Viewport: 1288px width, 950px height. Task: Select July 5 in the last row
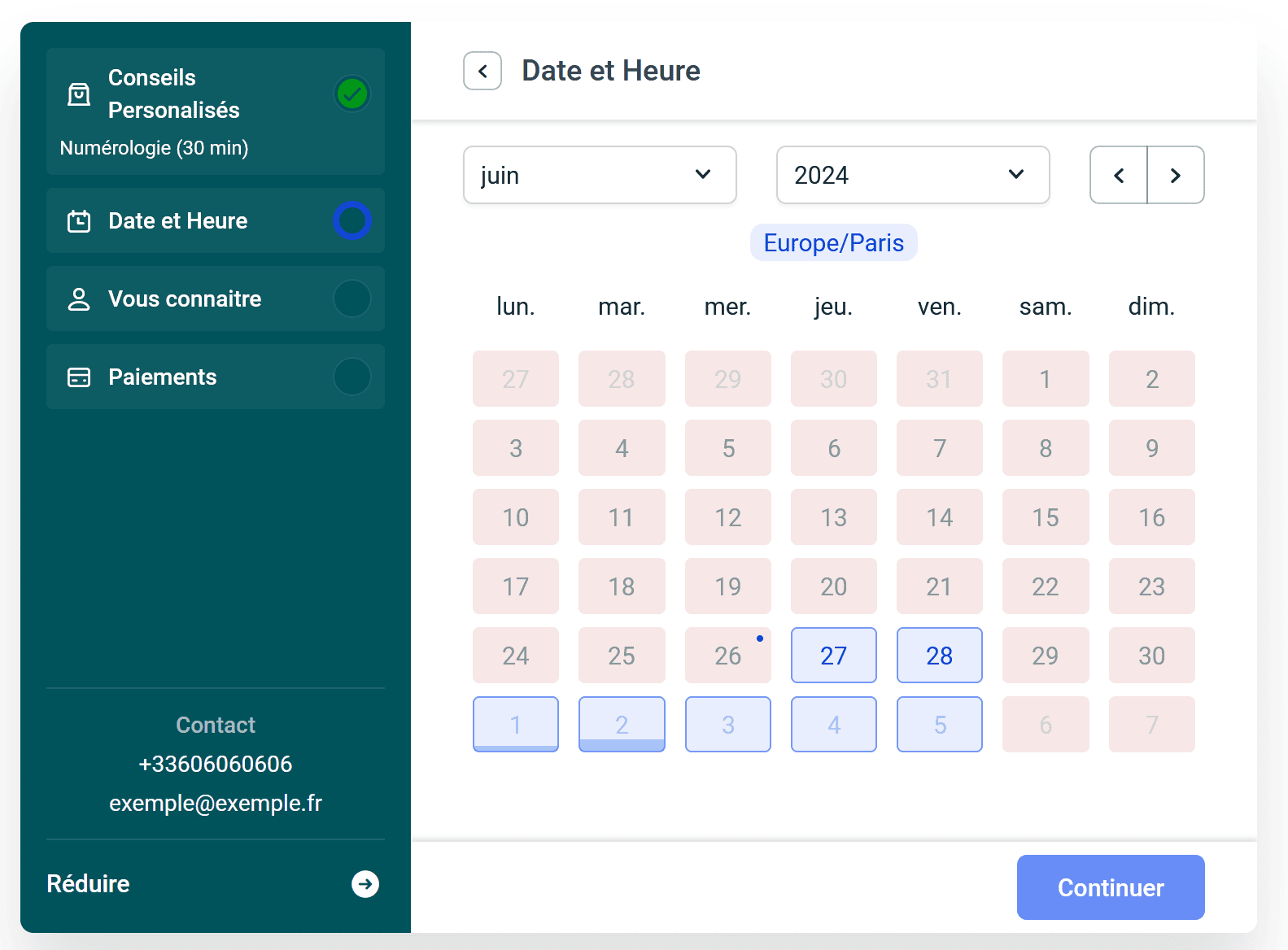click(940, 724)
